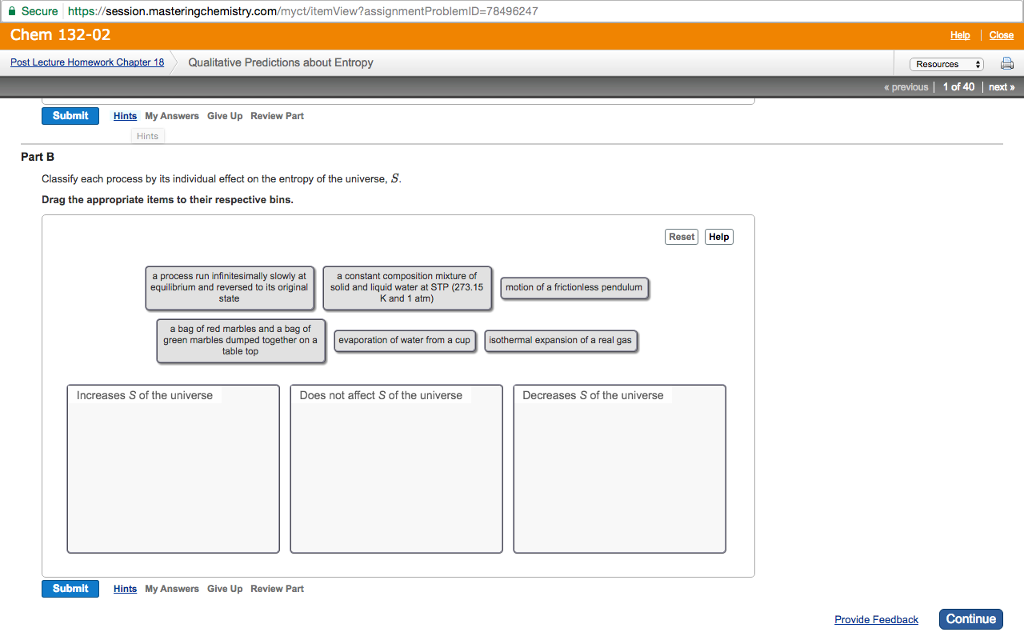The width and height of the screenshot is (1024, 640).
Task: Click the Close link in header
Action: tap(1001, 35)
